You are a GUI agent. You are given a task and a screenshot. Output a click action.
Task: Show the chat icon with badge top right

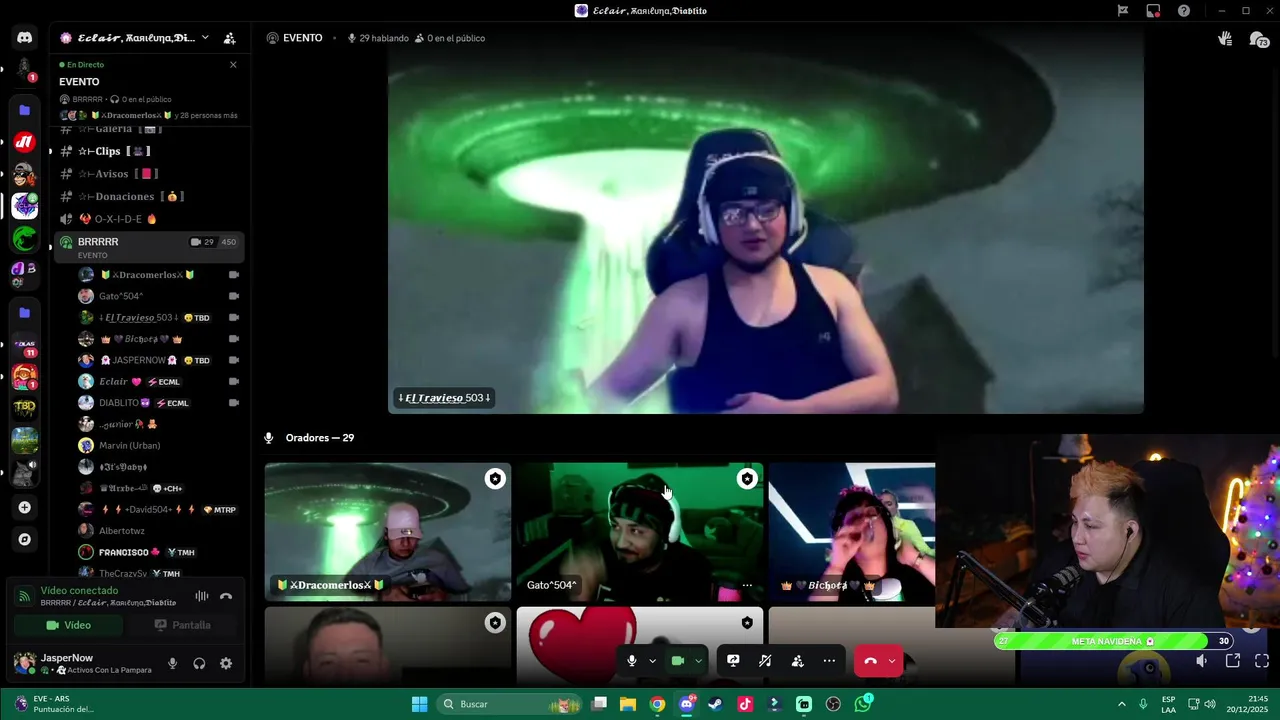coord(1258,39)
